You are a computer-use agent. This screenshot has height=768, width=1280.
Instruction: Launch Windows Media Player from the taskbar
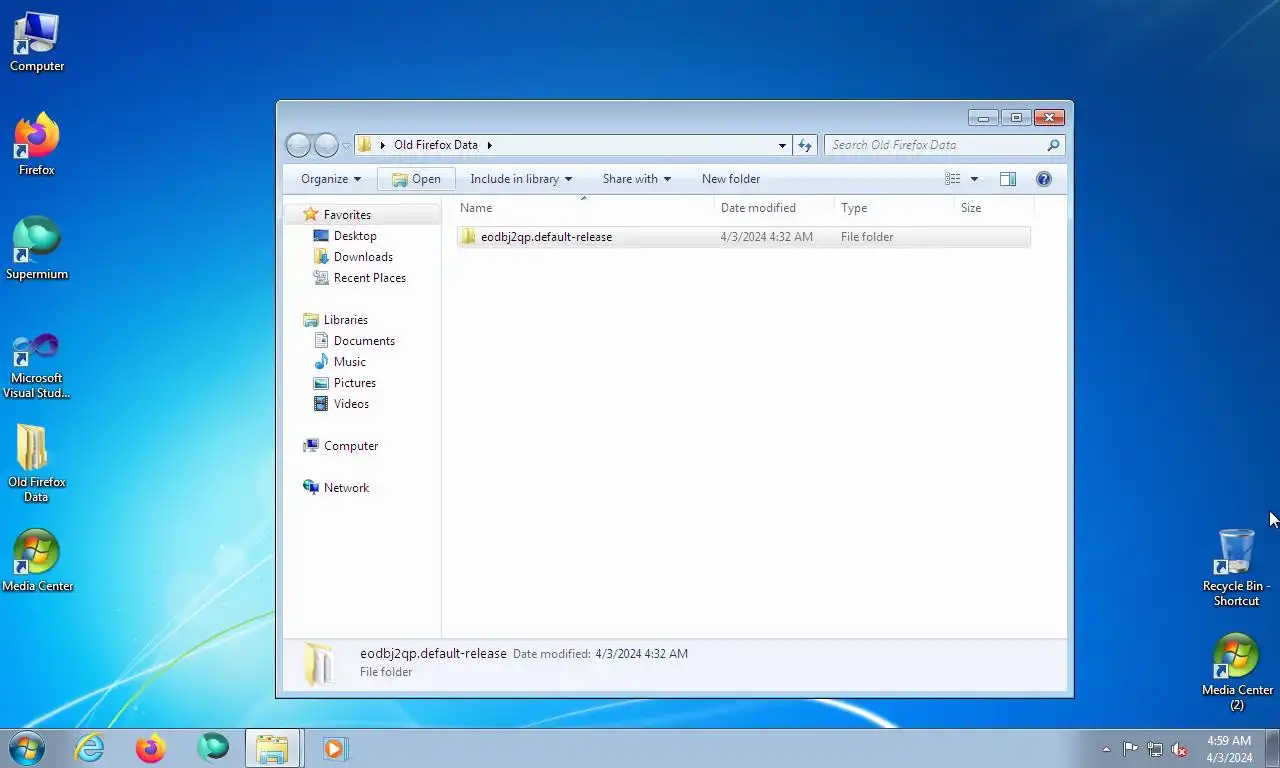click(x=334, y=748)
